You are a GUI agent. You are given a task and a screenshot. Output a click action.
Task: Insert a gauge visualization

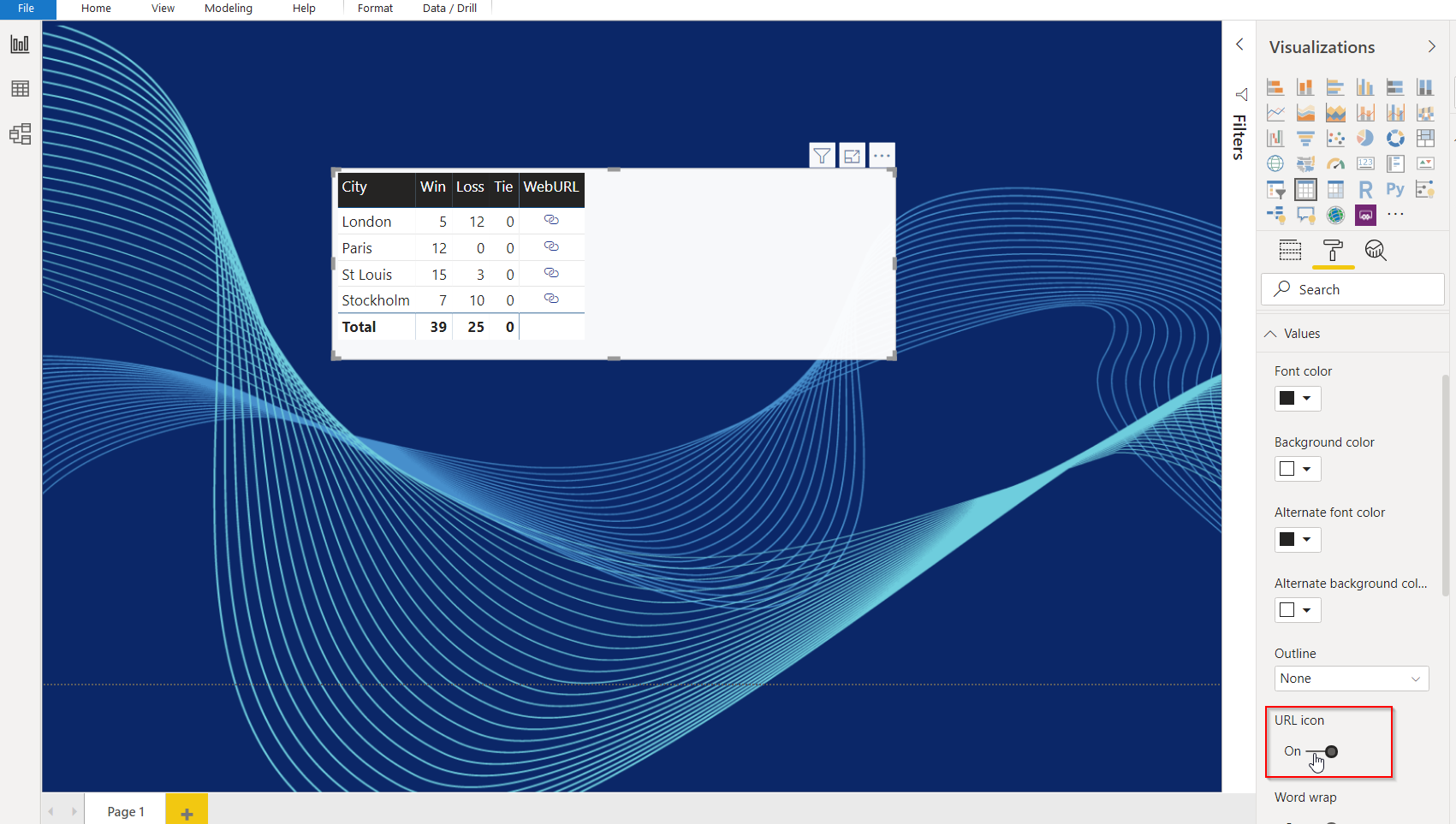pos(1335,163)
